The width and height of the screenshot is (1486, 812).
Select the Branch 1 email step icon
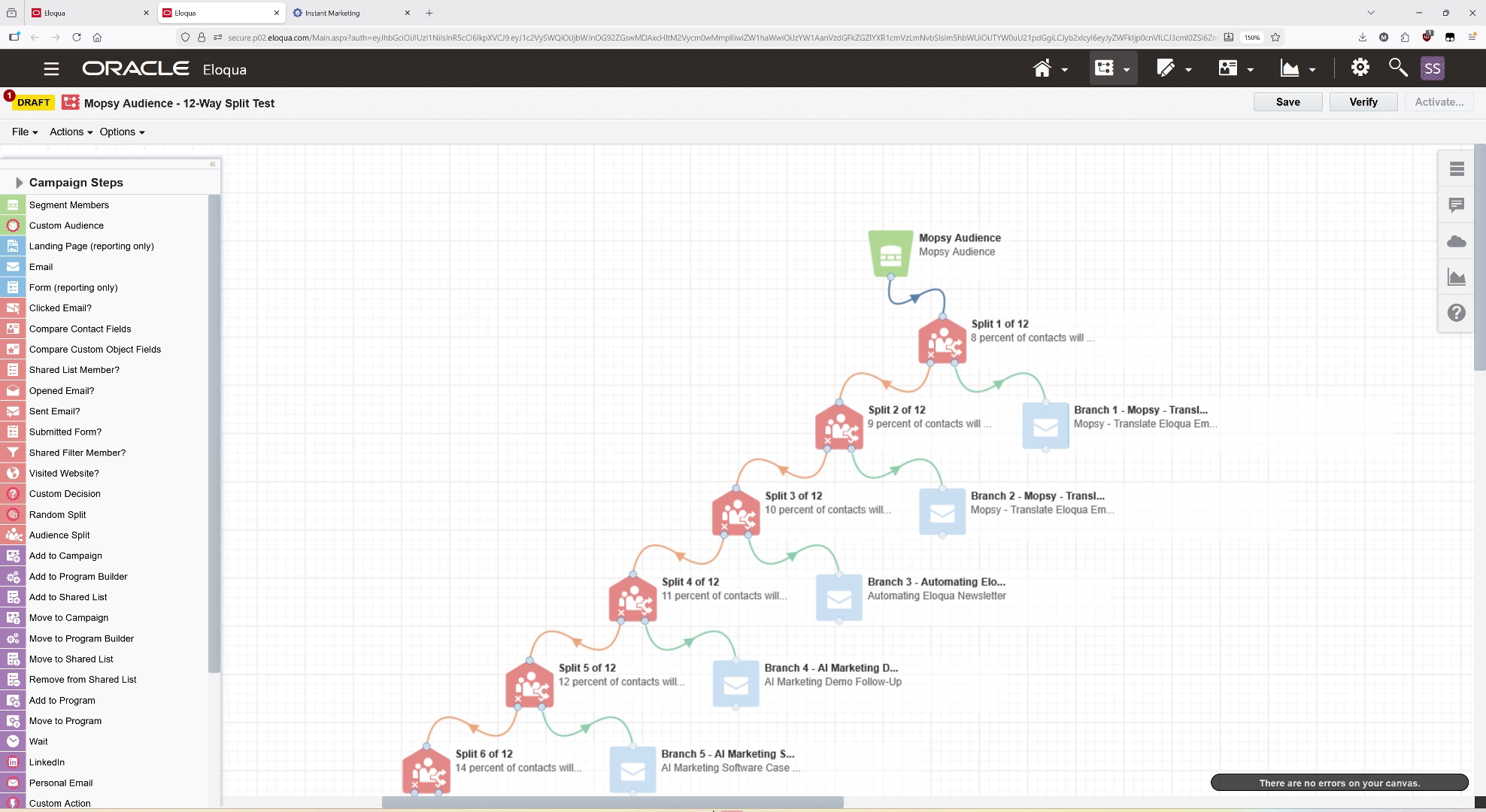[1045, 426]
